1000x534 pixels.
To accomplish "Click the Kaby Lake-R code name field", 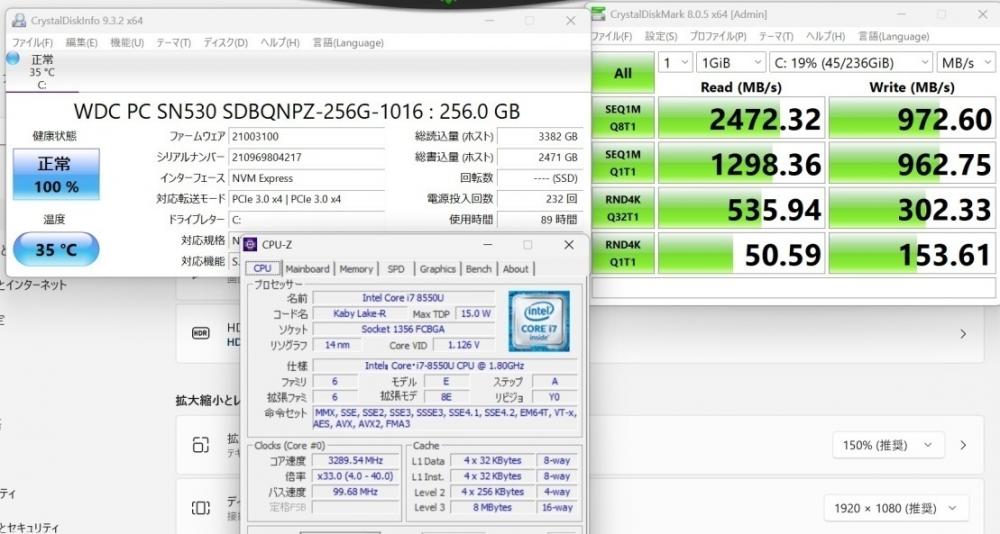I will click(359, 313).
